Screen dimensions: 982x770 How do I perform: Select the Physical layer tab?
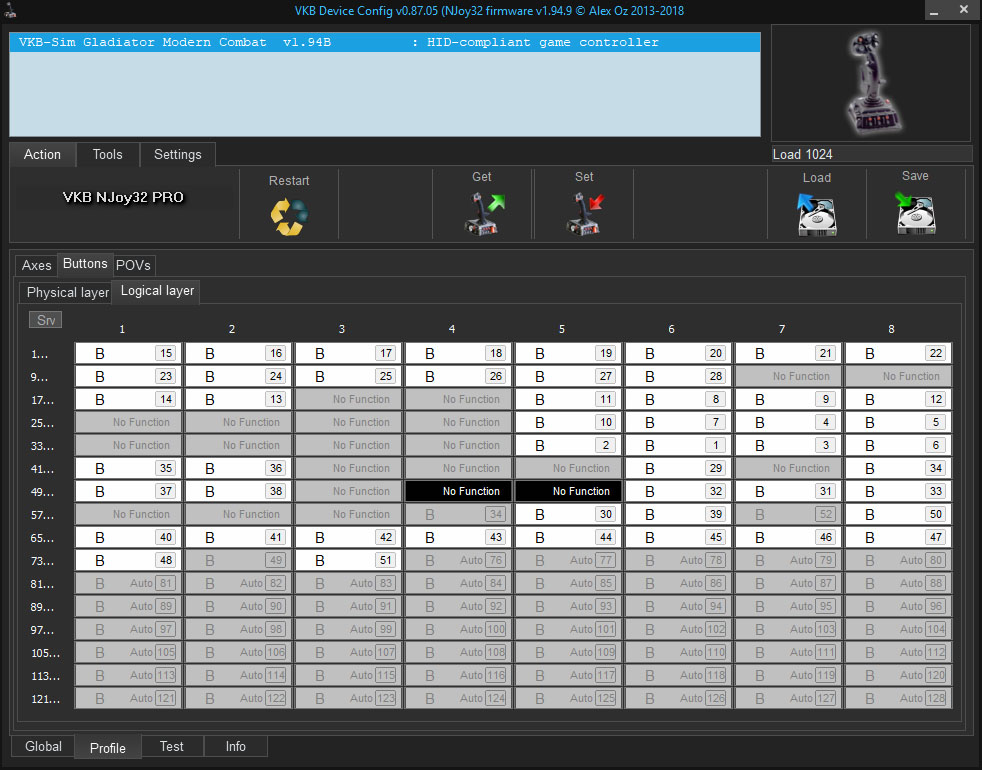pos(67,292)
